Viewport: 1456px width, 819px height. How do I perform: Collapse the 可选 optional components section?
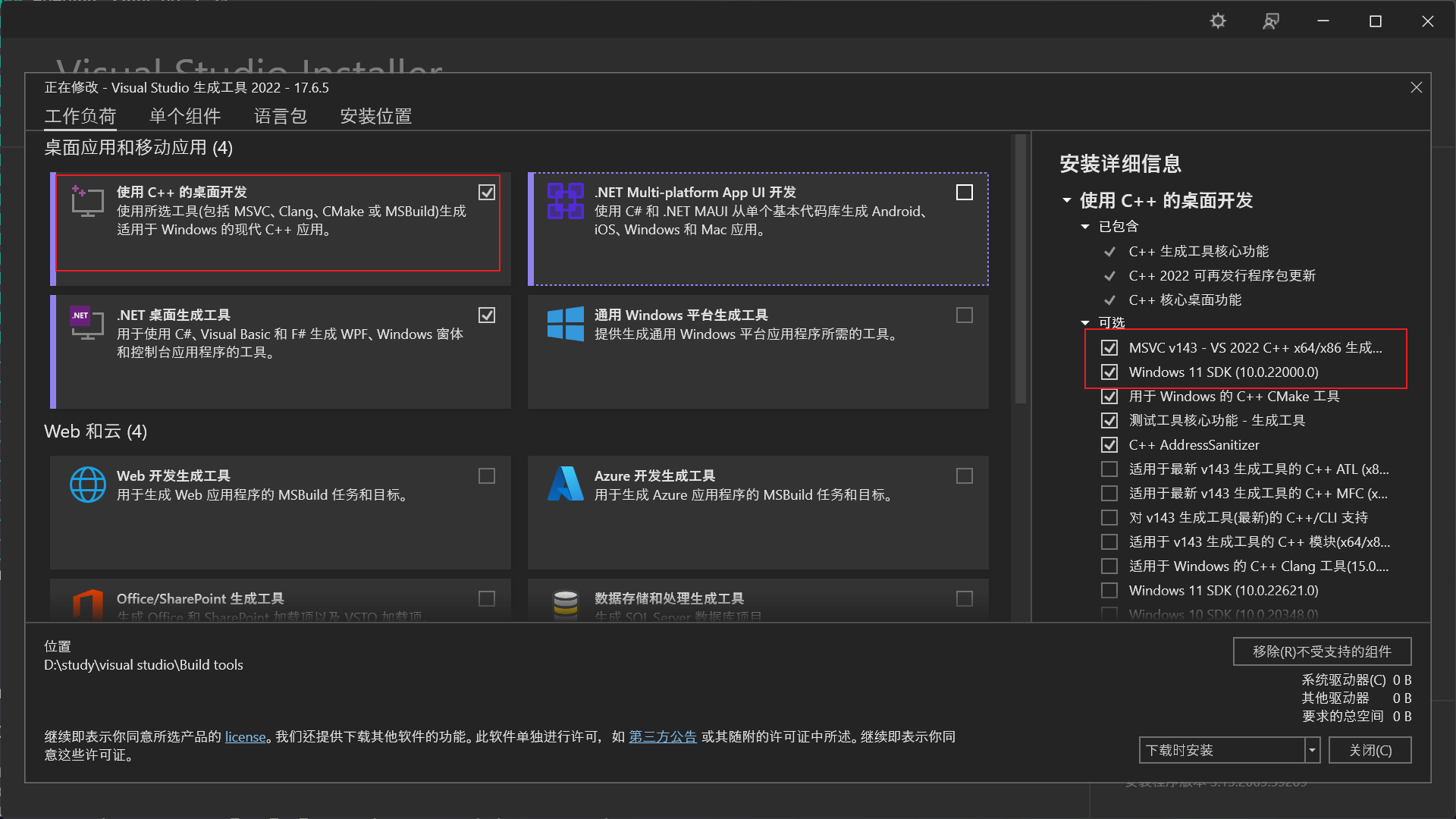(x=1085, y=323)
